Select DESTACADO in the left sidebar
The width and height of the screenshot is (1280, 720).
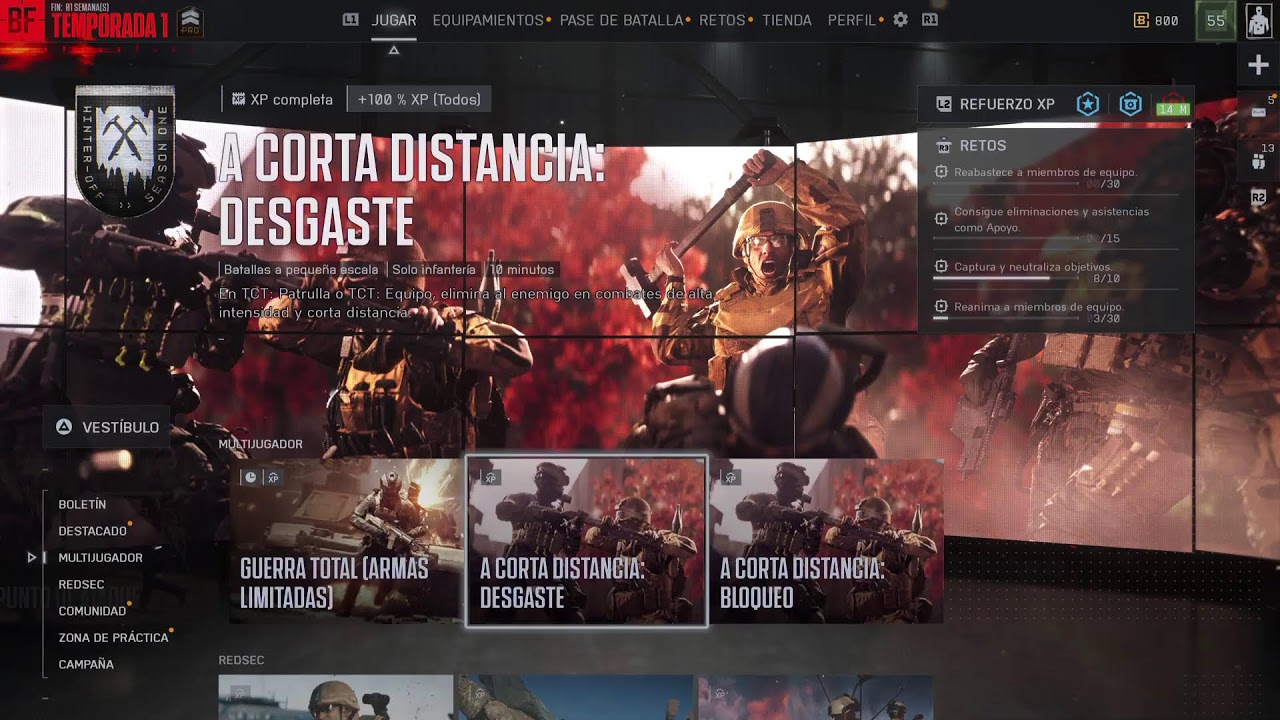92,531
